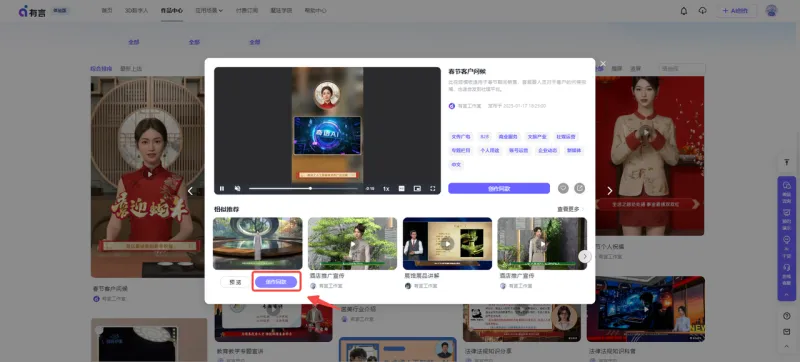The width and height of the screenshot is (800, 362).
Task: Open the user avatar menu
Action: pyautogui.click(x=771, y=11)
